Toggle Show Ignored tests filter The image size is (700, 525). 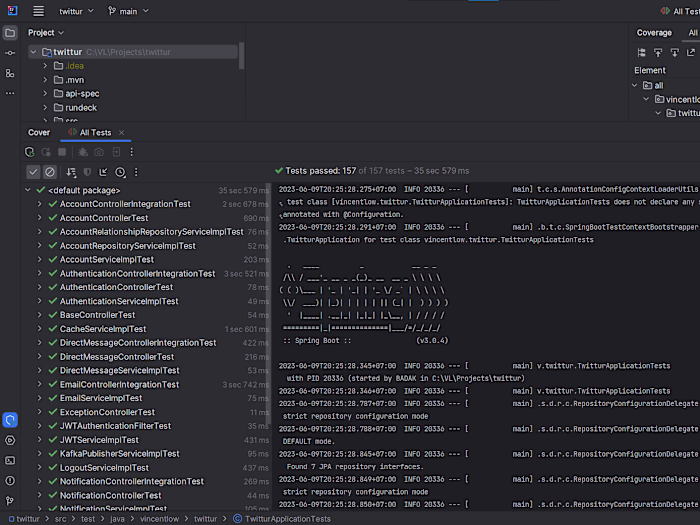pyautogui.click(x=50, y=172)
